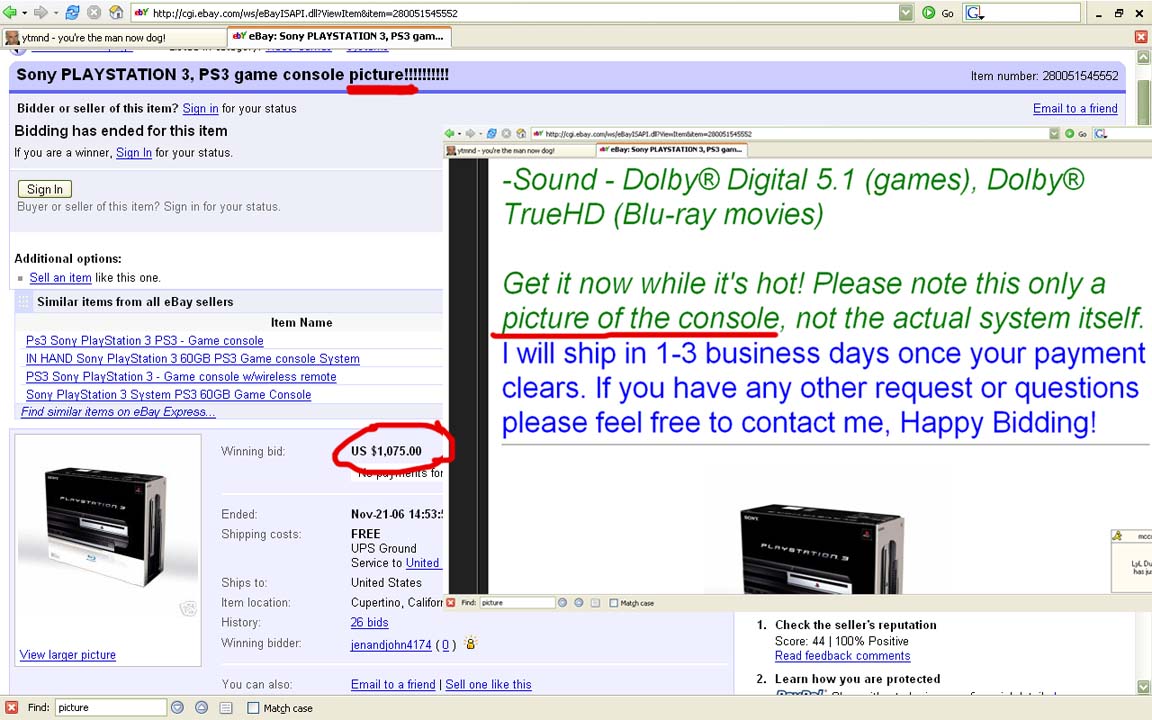Click 'Email to a friend' in 'You can also' row
This screenshot has width=1152, height=720.
(x=393, y=684)
